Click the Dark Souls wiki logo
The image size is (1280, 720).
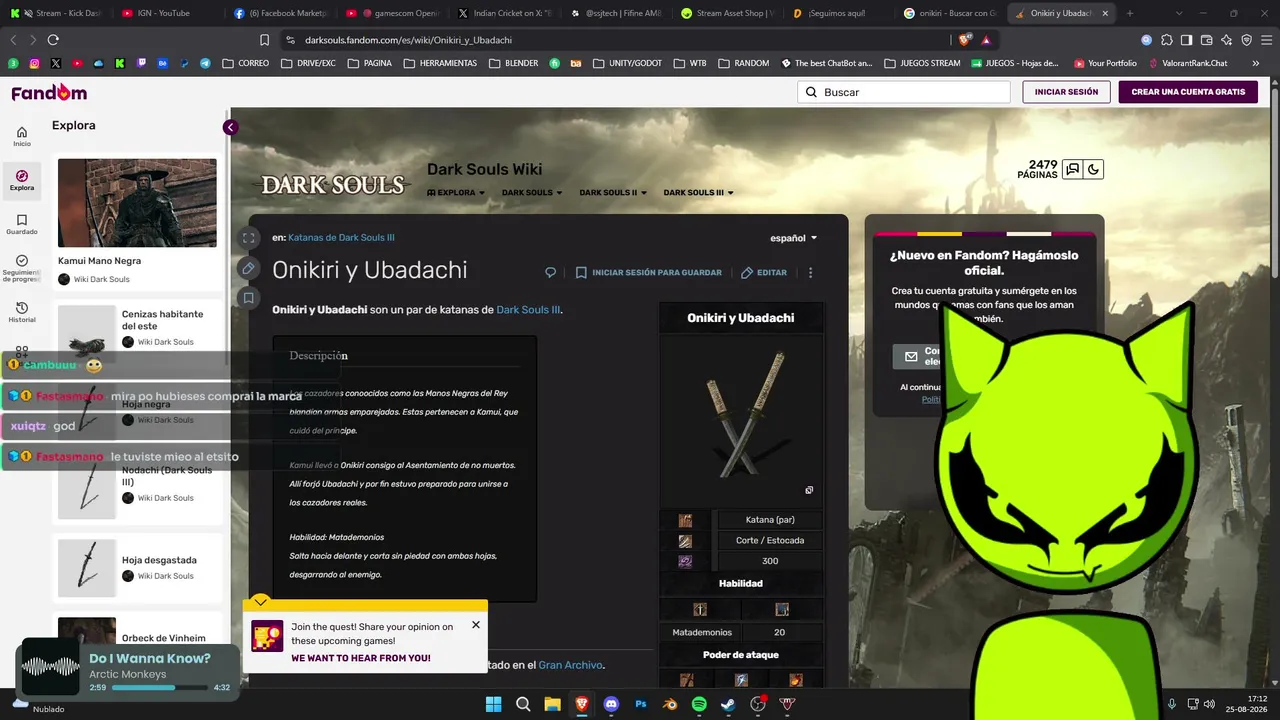(333, 185)
